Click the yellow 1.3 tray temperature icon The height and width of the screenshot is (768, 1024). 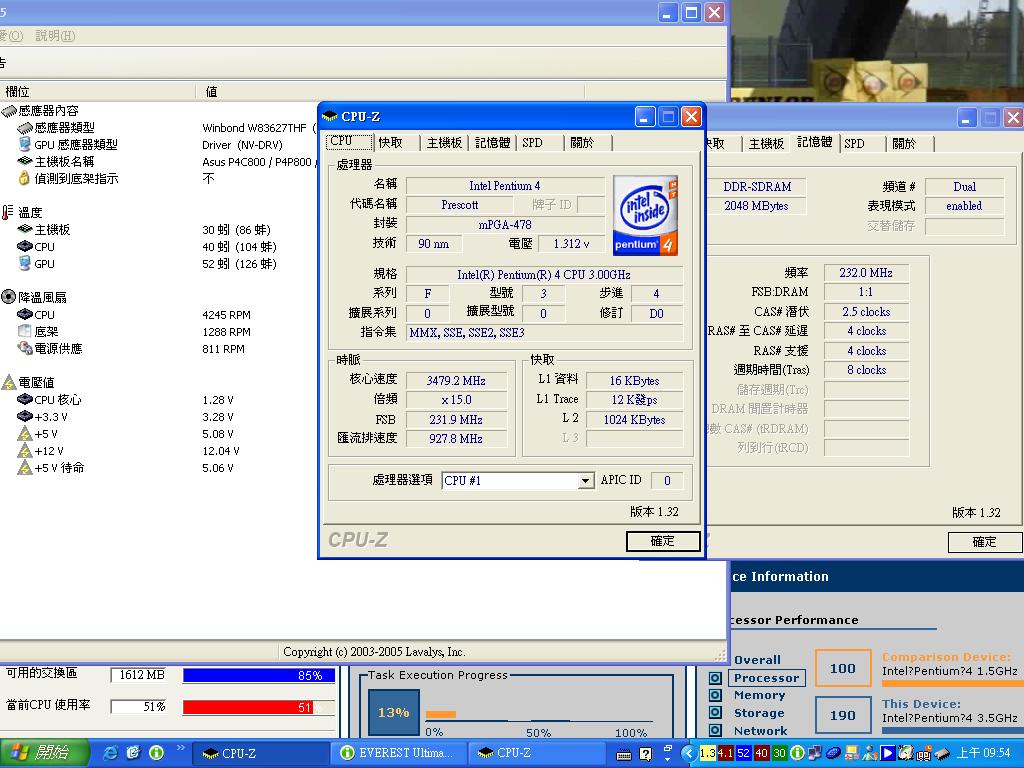click(x=708, y=753)
